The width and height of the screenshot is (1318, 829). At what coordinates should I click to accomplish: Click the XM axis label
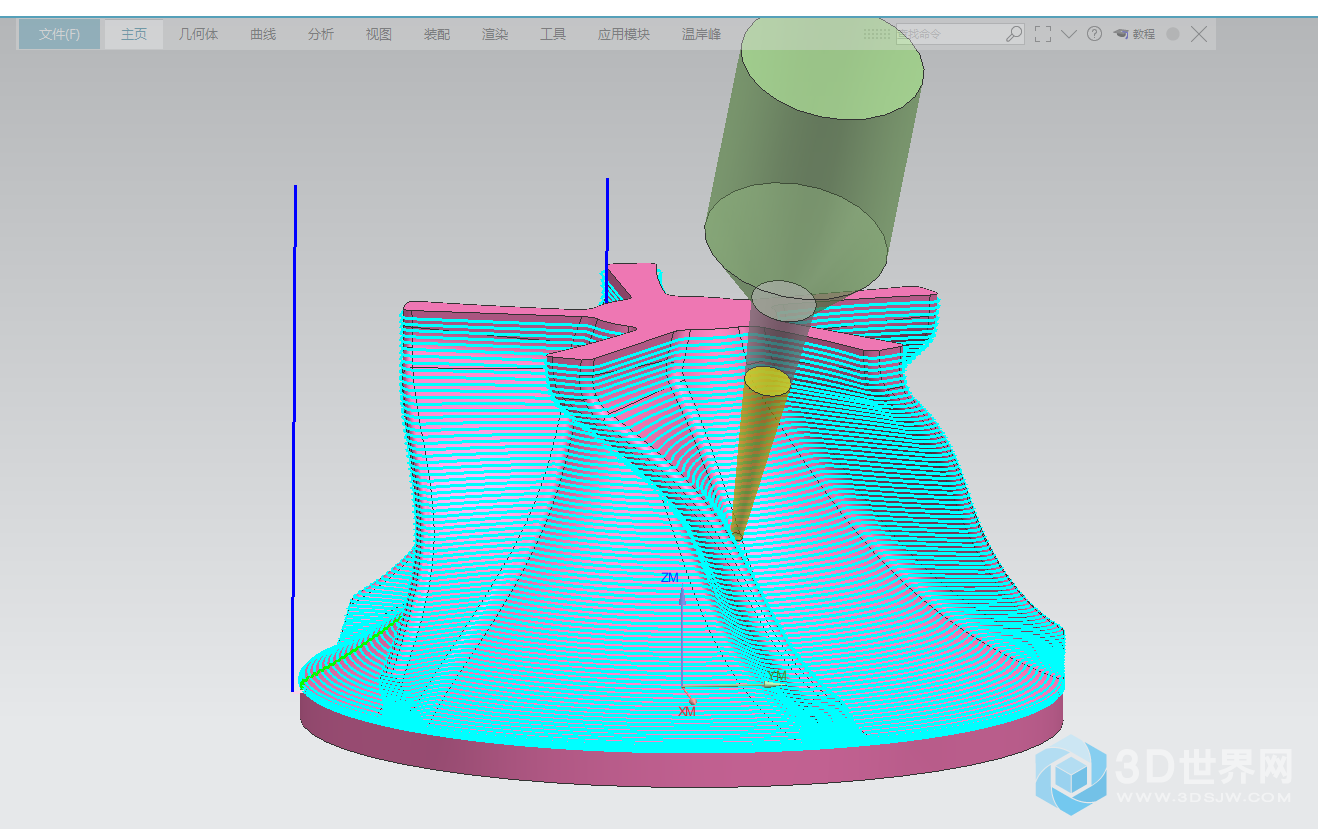(687, 711)
